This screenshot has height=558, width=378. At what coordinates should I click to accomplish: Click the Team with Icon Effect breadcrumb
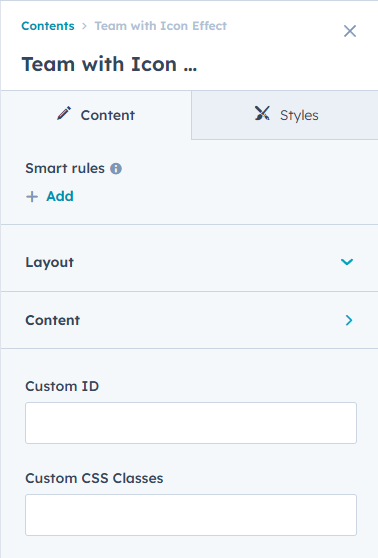click(161, 26)
